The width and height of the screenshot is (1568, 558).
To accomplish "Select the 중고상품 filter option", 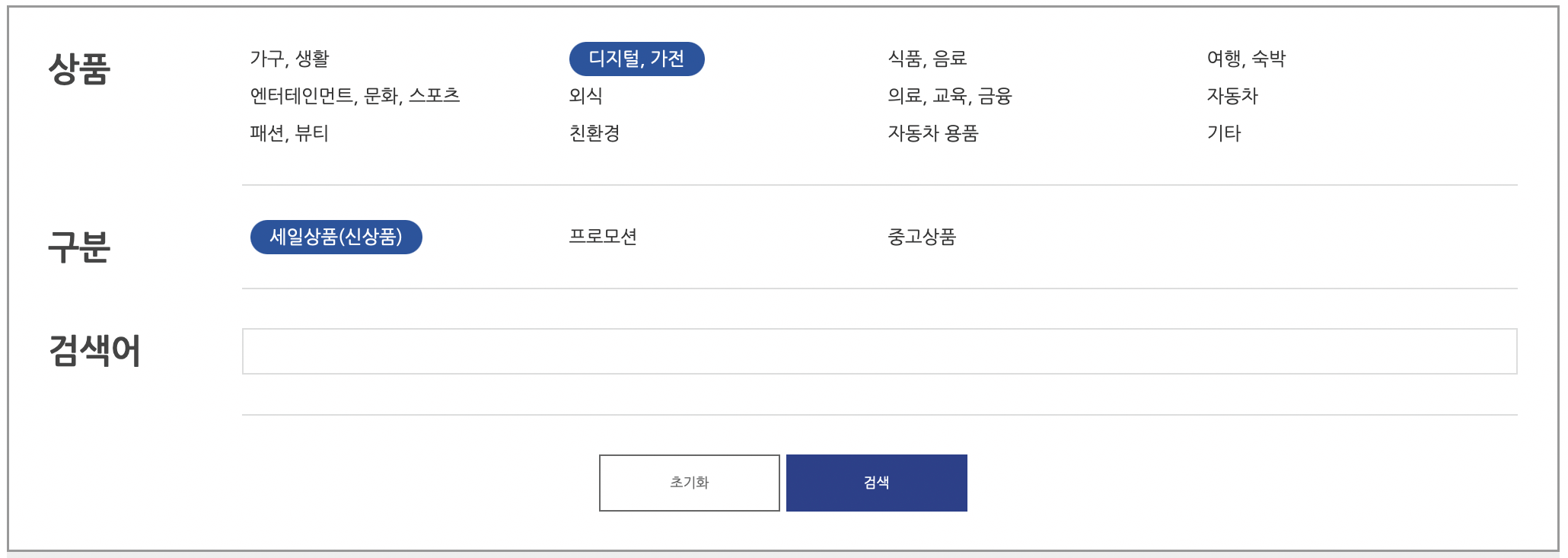I will pos(923,237).
